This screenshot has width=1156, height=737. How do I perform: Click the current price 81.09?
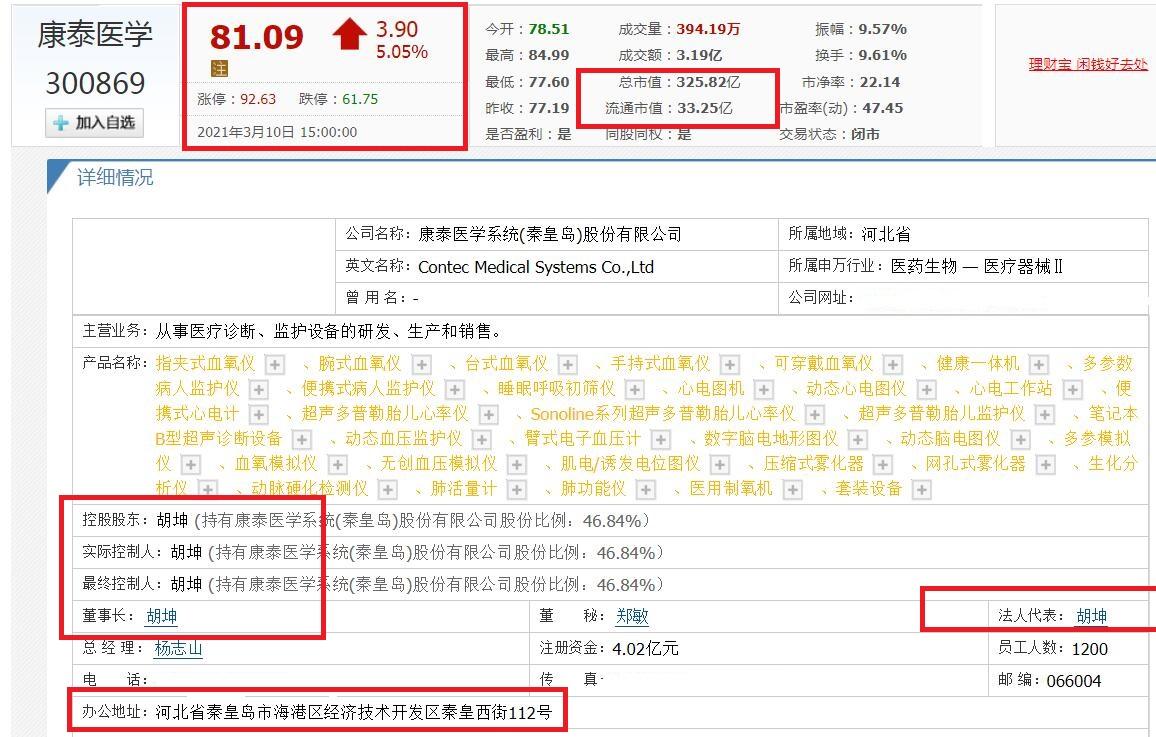click(x=256, y=37)
